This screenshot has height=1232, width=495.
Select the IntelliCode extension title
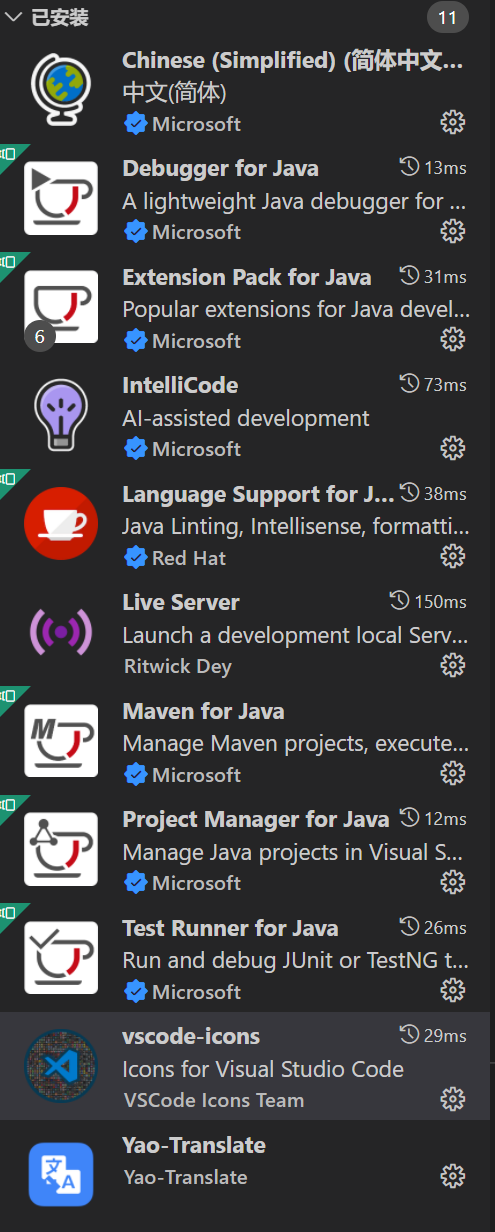(x=180, y=385)
